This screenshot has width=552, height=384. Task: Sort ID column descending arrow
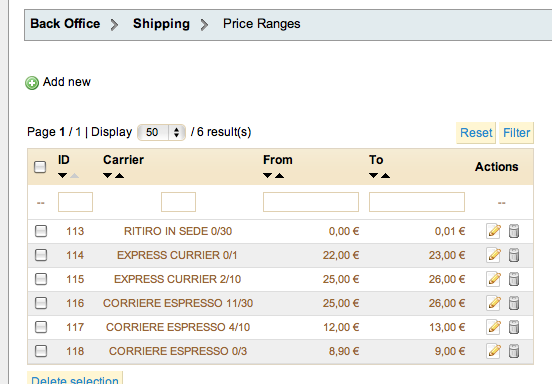[63, 175]
